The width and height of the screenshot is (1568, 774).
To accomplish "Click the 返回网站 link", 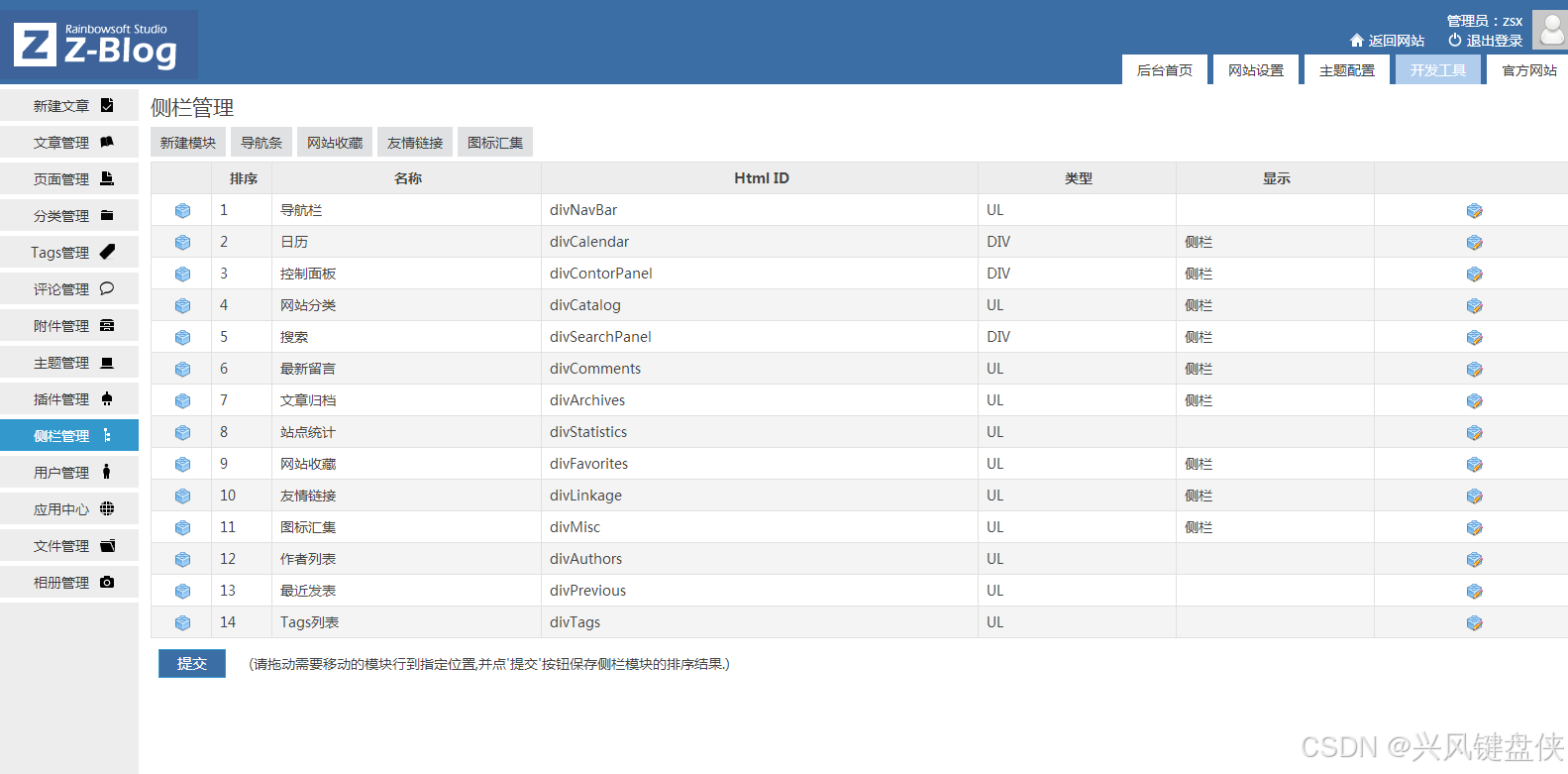I will pos(1387,41).
